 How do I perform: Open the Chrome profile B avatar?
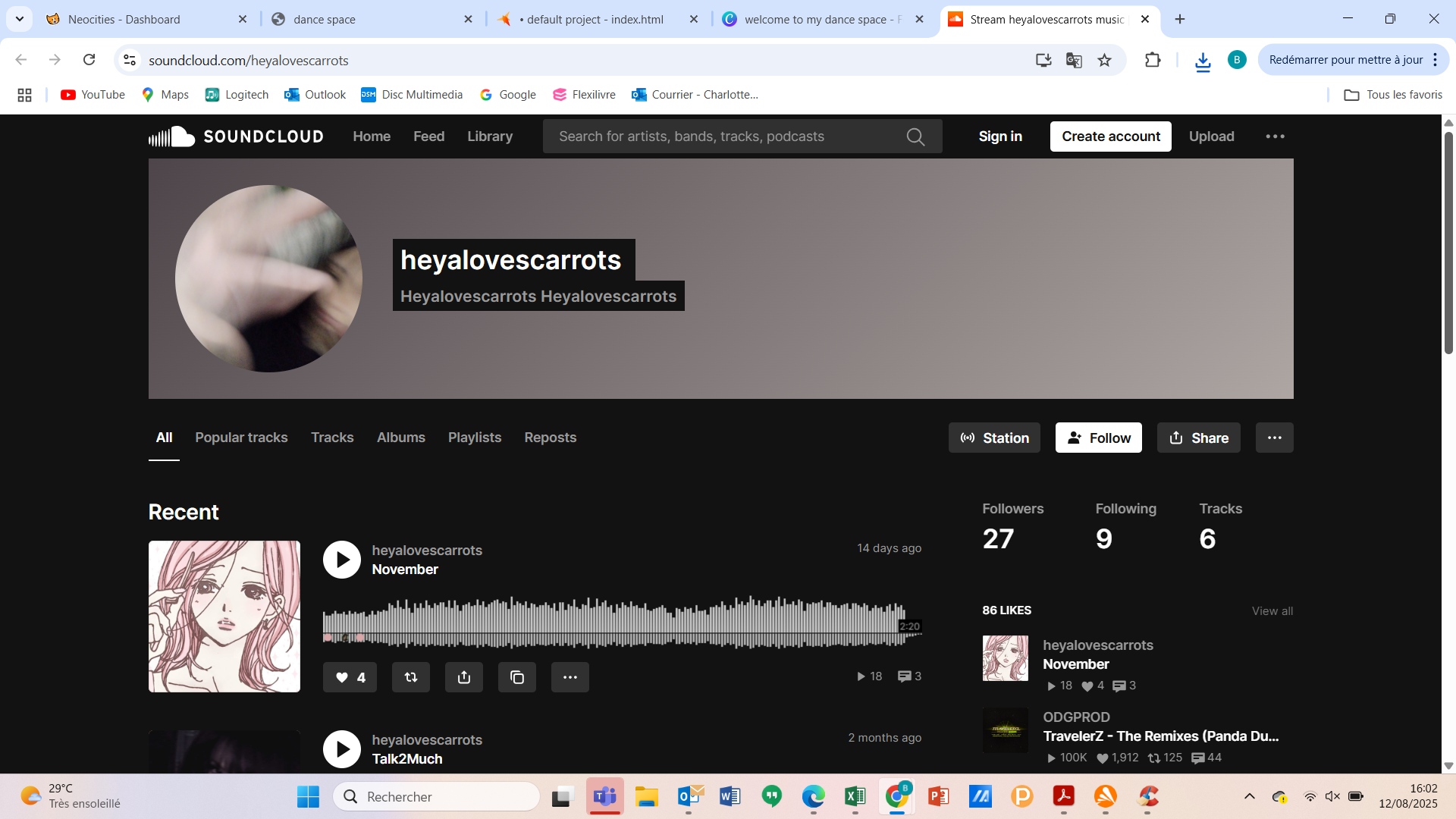pyautogui.click(x=1237, y=60)
